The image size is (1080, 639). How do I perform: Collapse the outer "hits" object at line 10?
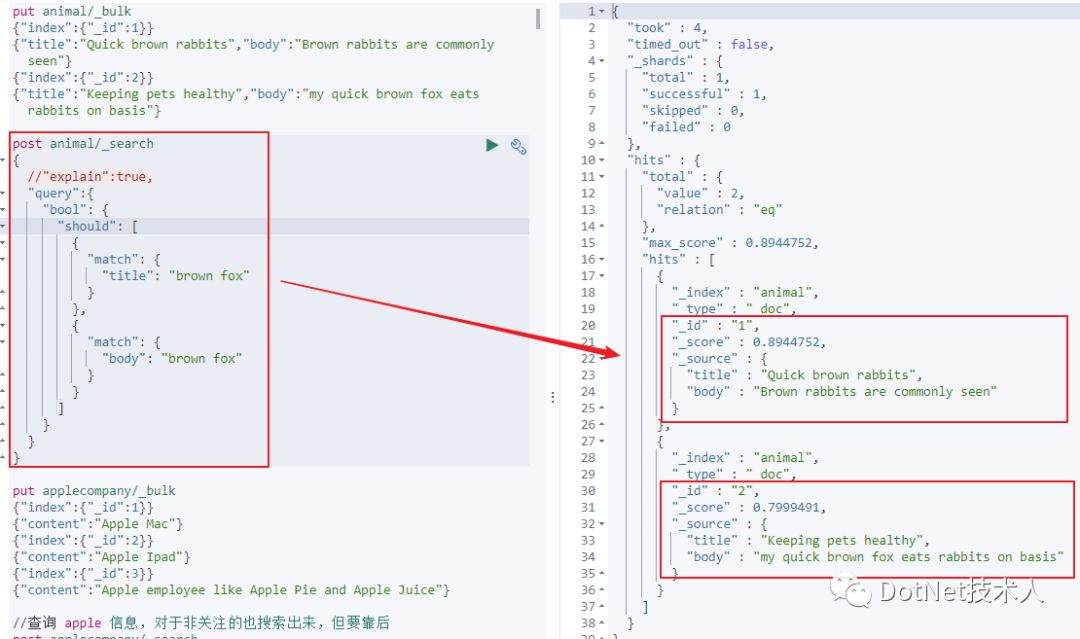click(602, 160)
